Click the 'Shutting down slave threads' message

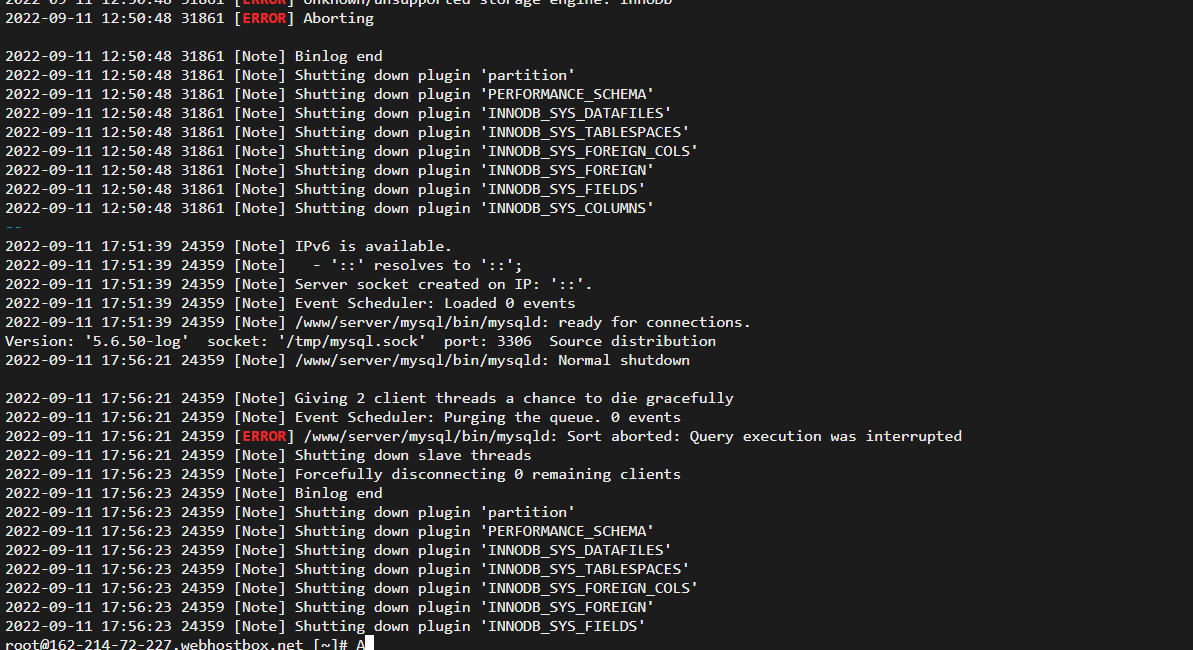[x=412, y=455]
